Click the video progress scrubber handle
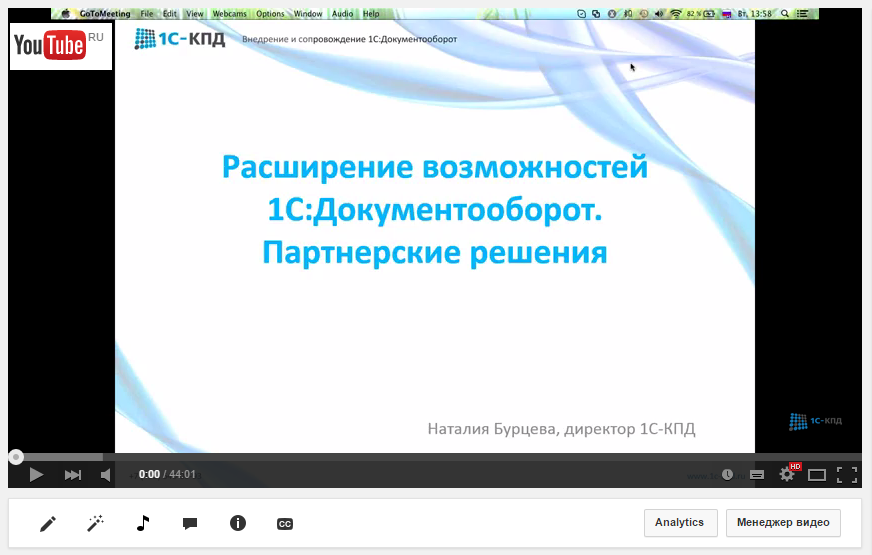Image resolution: width=872 pixels, height=555 pixels. [16, 457]
